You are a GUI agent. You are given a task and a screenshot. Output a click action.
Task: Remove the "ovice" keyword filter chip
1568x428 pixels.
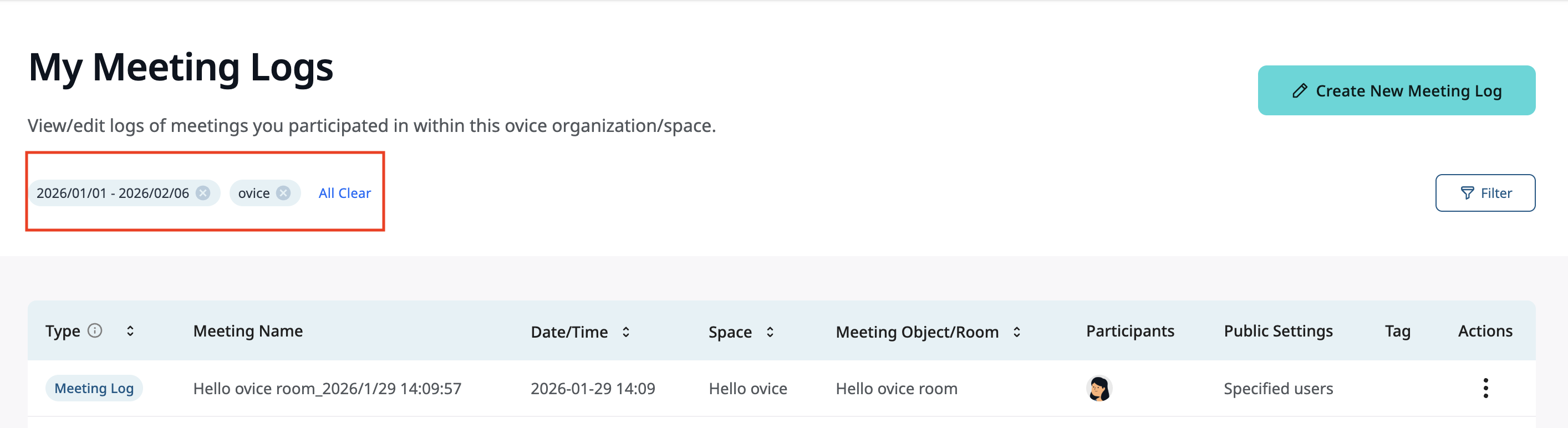[x=282, y=192]
